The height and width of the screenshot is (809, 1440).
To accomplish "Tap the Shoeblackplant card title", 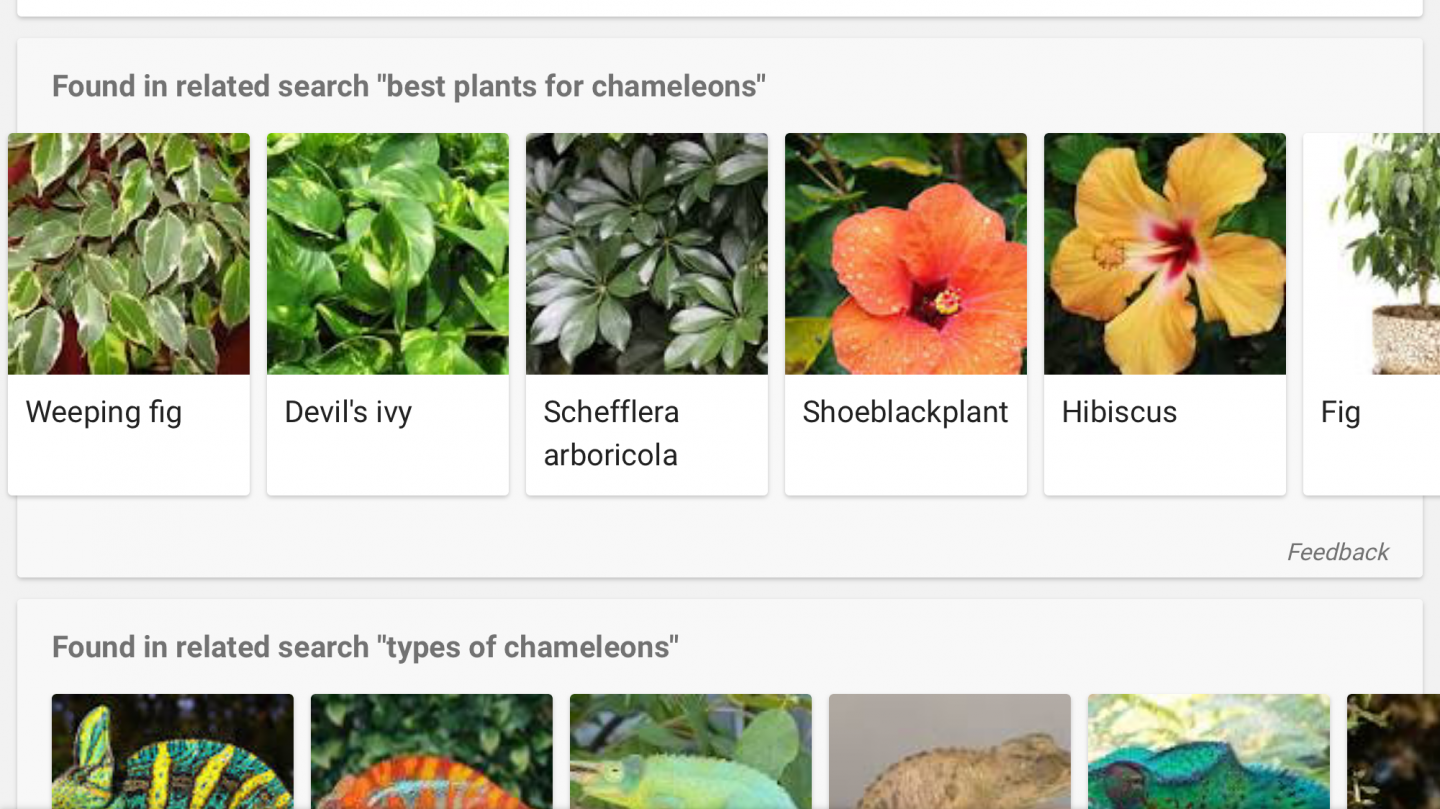I will point(905,412).
